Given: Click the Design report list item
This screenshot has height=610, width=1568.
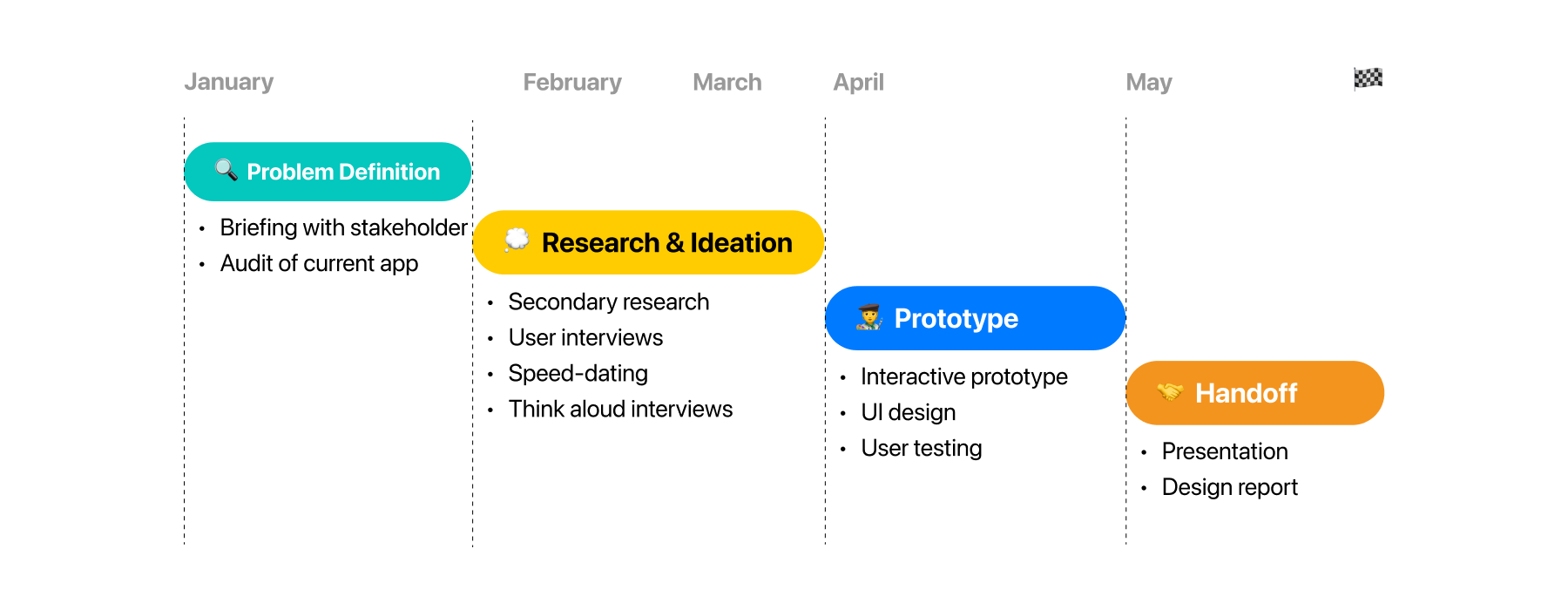Looking at the screenshot, I should point(1229,487).
